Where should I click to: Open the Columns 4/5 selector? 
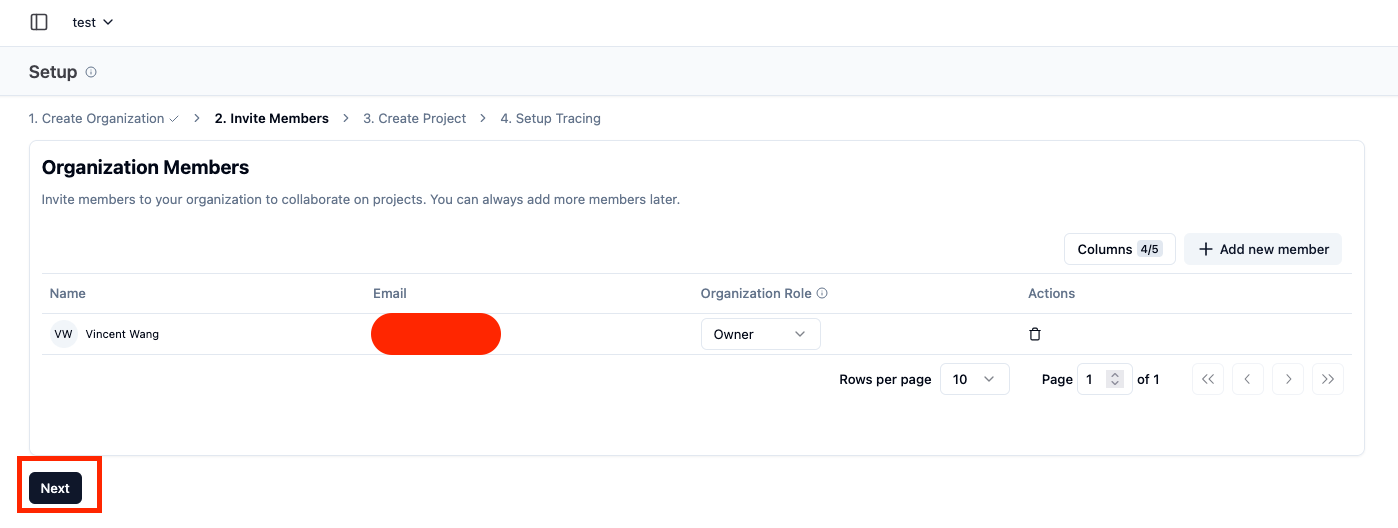(x=1119, y=249)
